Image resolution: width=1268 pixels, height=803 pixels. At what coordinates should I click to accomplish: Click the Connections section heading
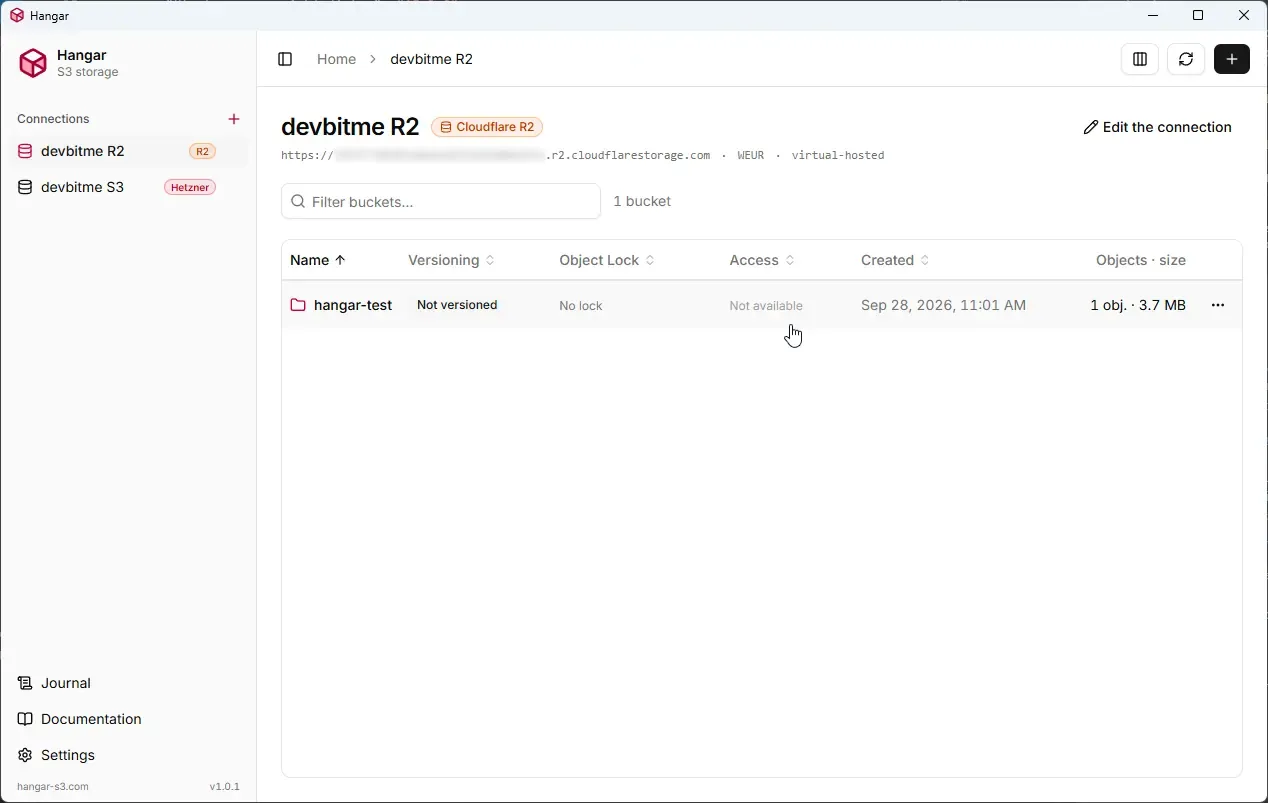pos(53,119)
